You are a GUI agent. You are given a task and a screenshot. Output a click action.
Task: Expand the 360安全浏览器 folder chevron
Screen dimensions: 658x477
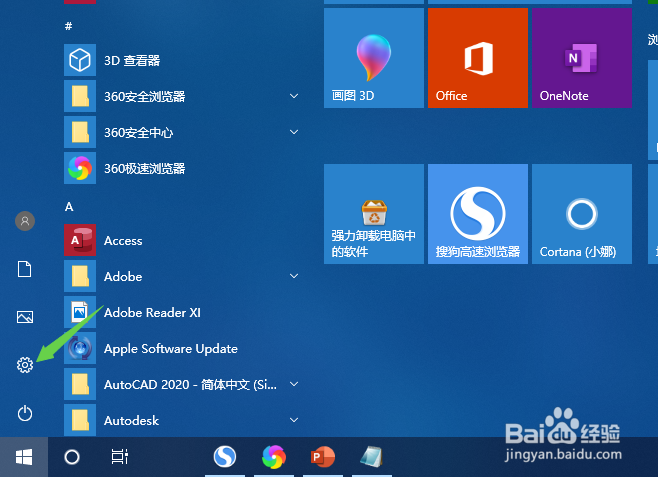tap(294, 96)
